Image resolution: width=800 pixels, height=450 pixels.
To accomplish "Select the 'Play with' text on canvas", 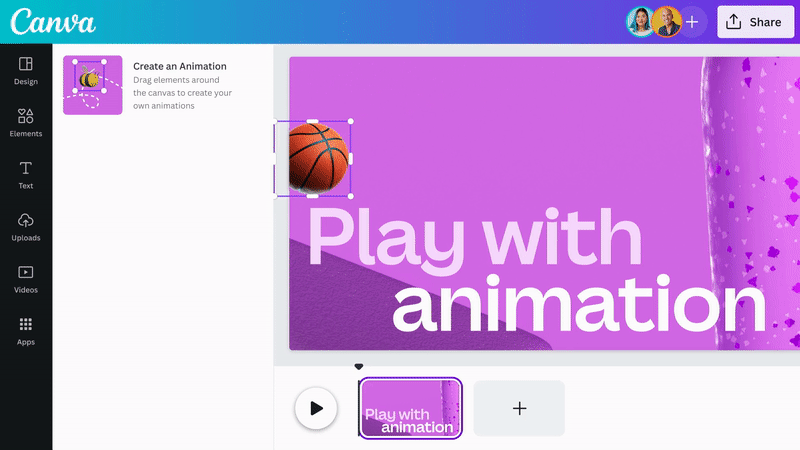I will point(474,237).
